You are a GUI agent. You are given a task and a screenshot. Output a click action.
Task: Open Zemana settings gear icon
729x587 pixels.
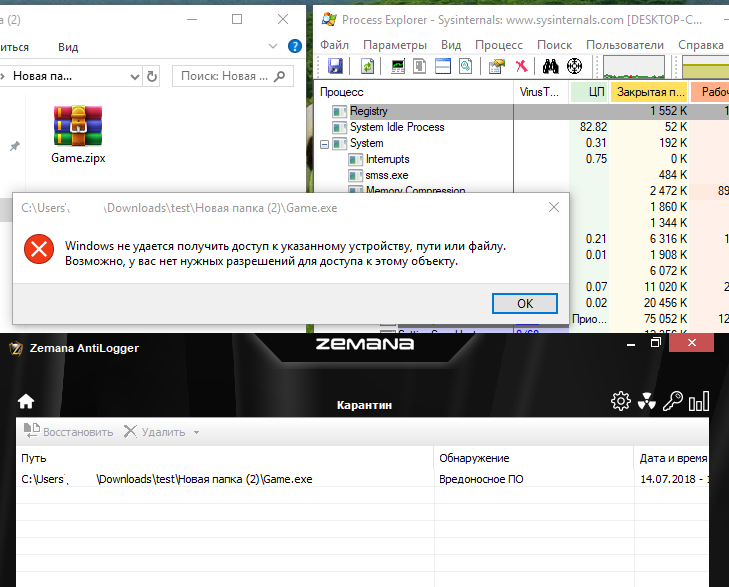(x=621, y=401)
